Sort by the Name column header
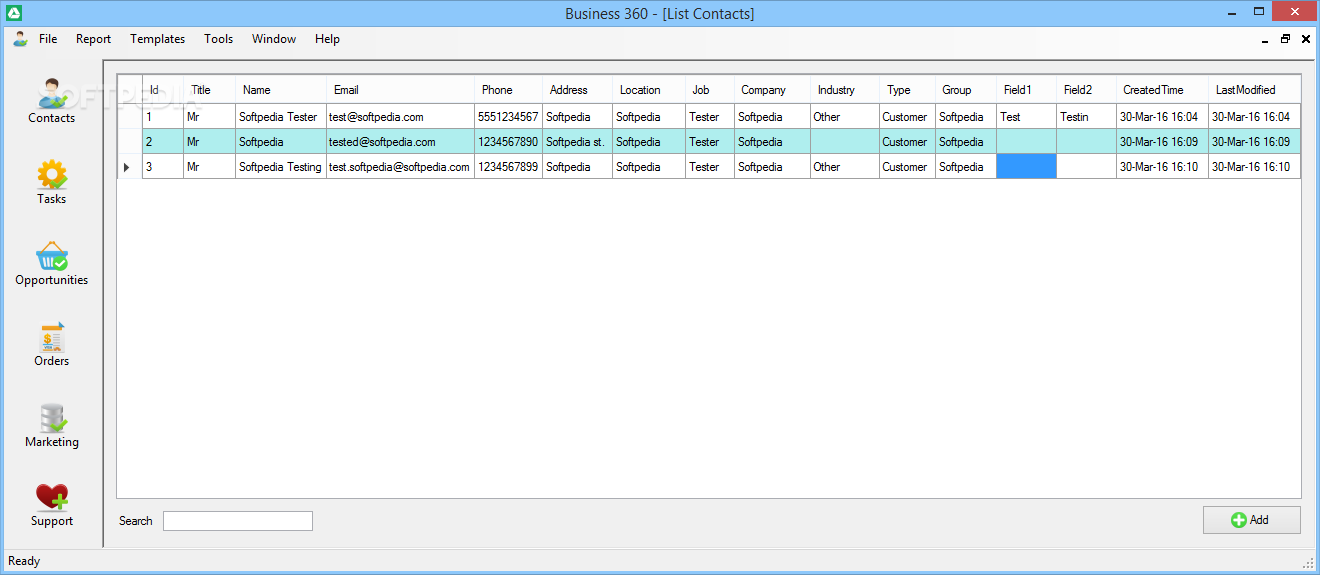This screenshot has height=575, width=1320. 281,89
